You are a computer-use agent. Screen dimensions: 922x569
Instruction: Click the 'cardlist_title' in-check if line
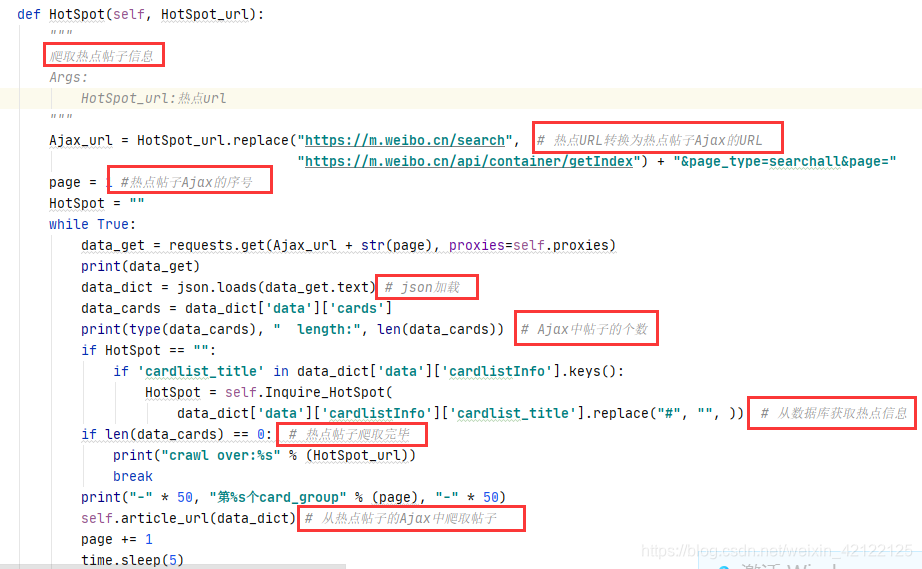pyautogui.click(x=369, y=371)
